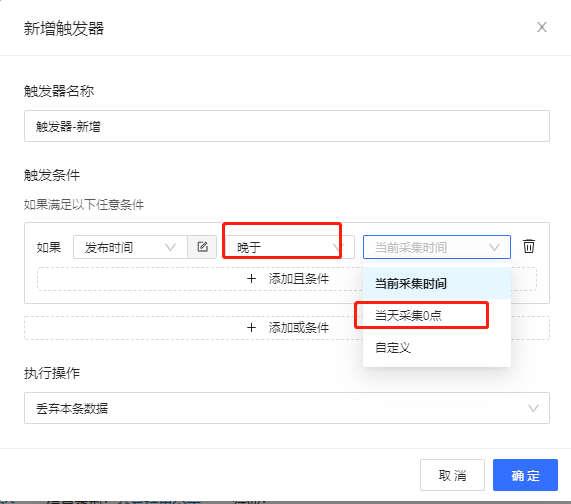Focus the 触发器名称 input field

(x=287, y=126)
